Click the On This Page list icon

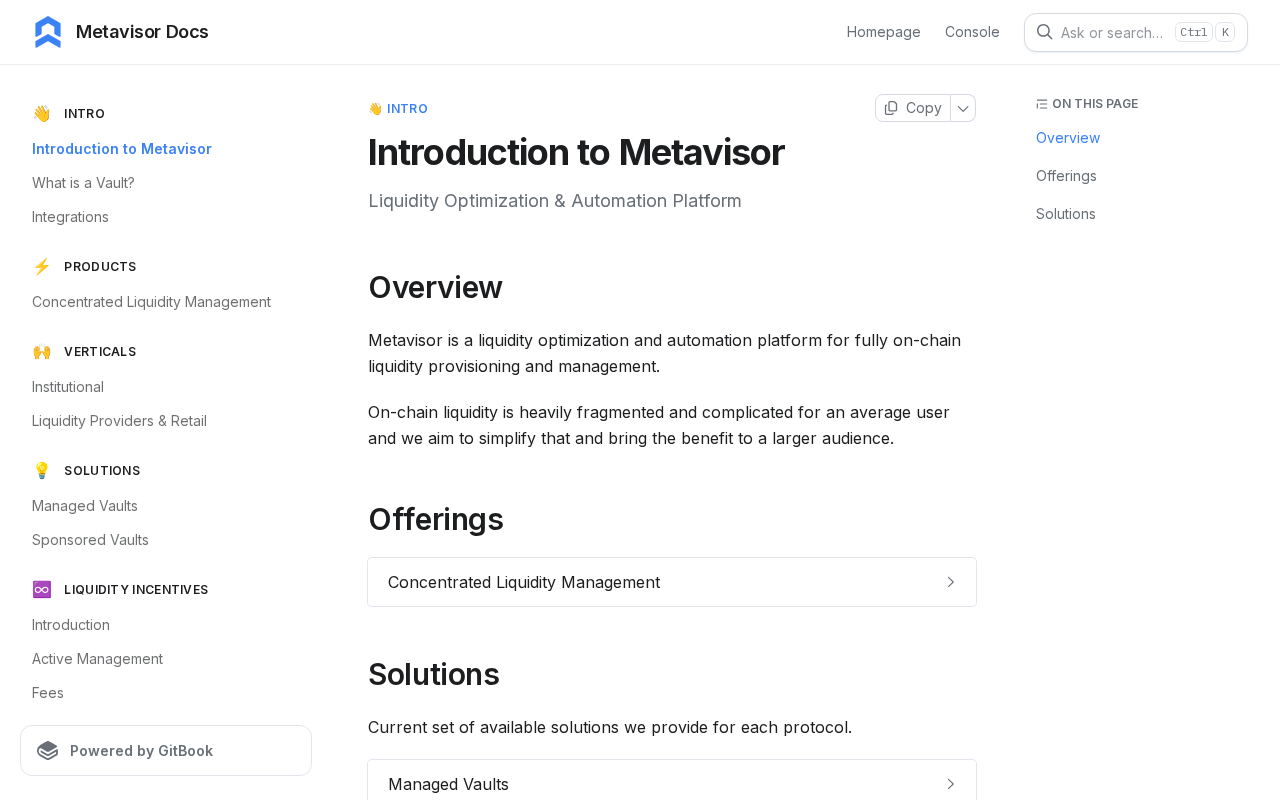click(1042, 104)
